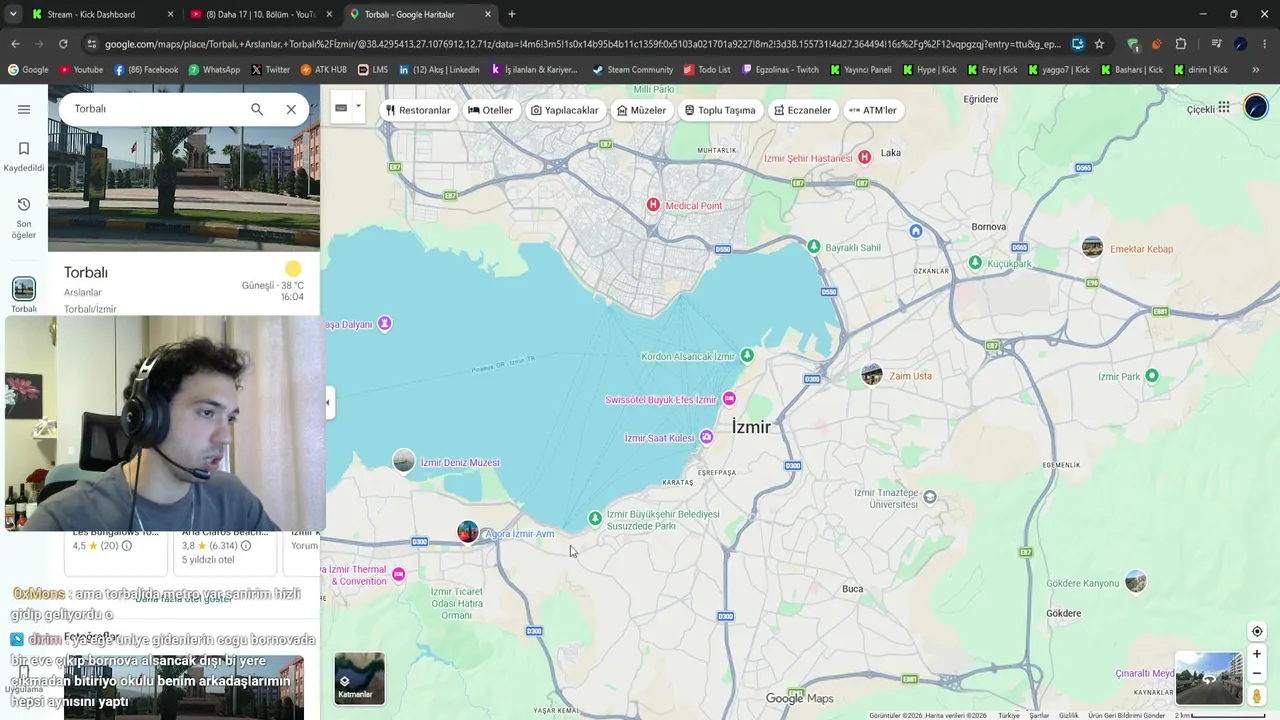This screenshot has height=720, width=1280.
Task: Click the search magnifier icon
Action: (x=257, y=109)
